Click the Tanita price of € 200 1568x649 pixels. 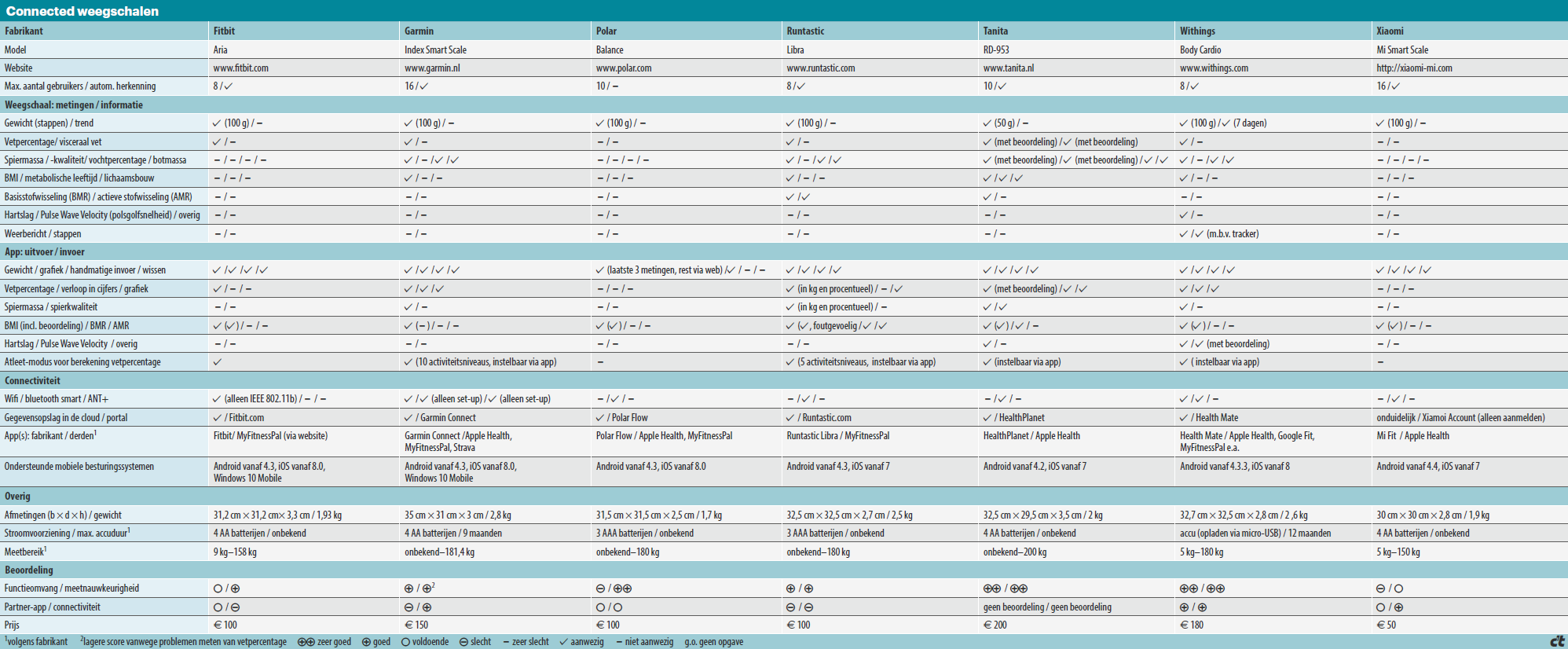(995, 625)
